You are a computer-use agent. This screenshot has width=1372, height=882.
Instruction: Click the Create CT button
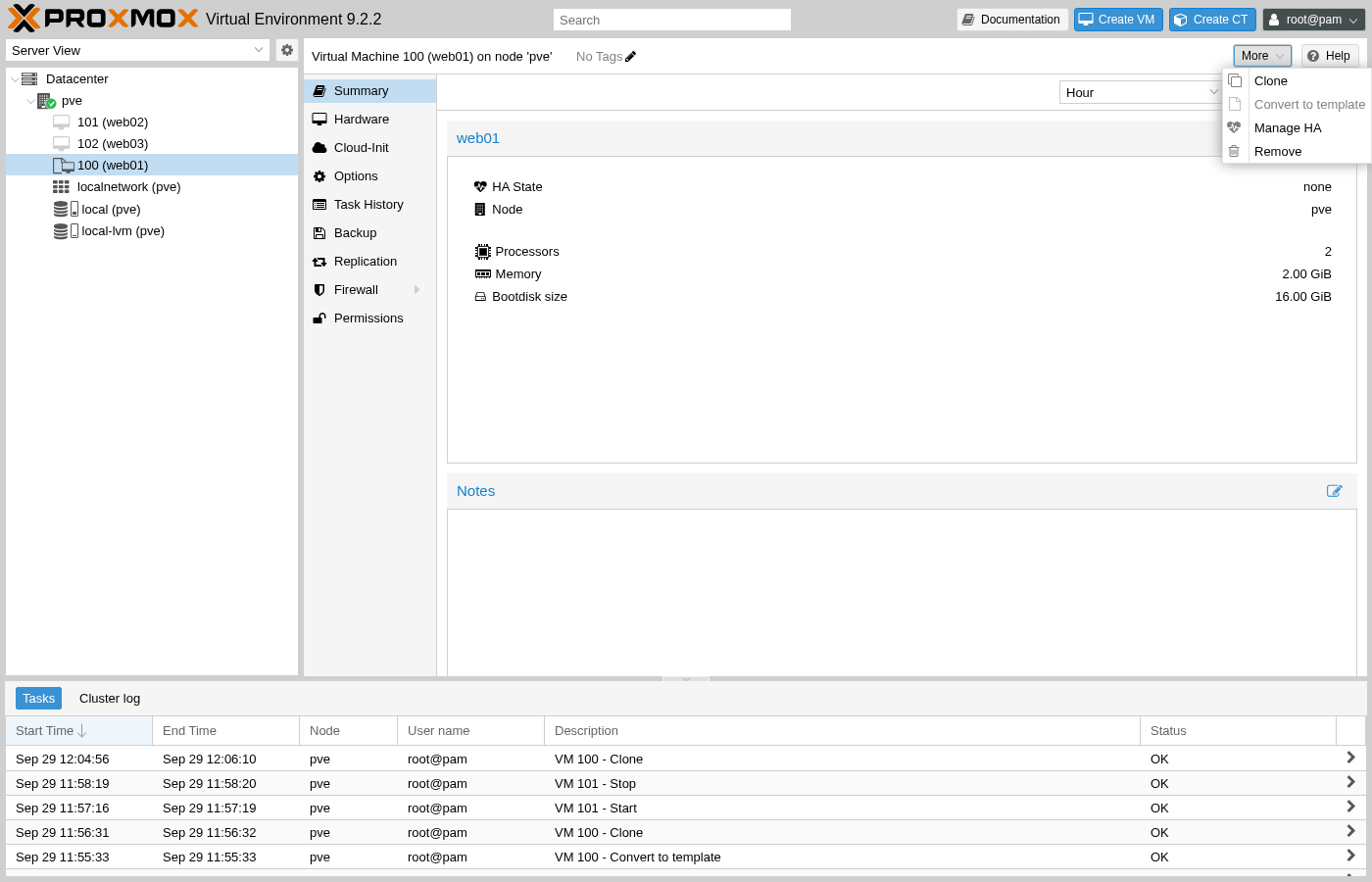[x=1212, y=20]
